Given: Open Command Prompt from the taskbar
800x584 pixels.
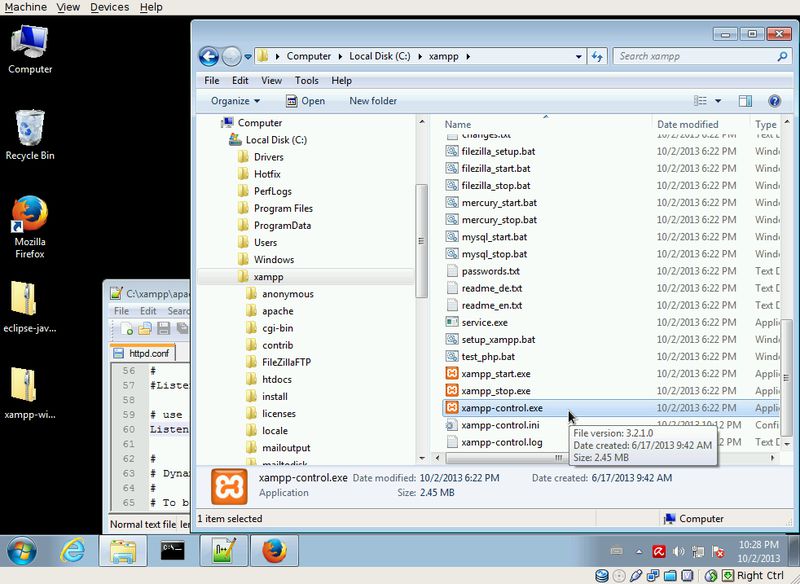Looking at the screenshot, I should coord(172,550).
